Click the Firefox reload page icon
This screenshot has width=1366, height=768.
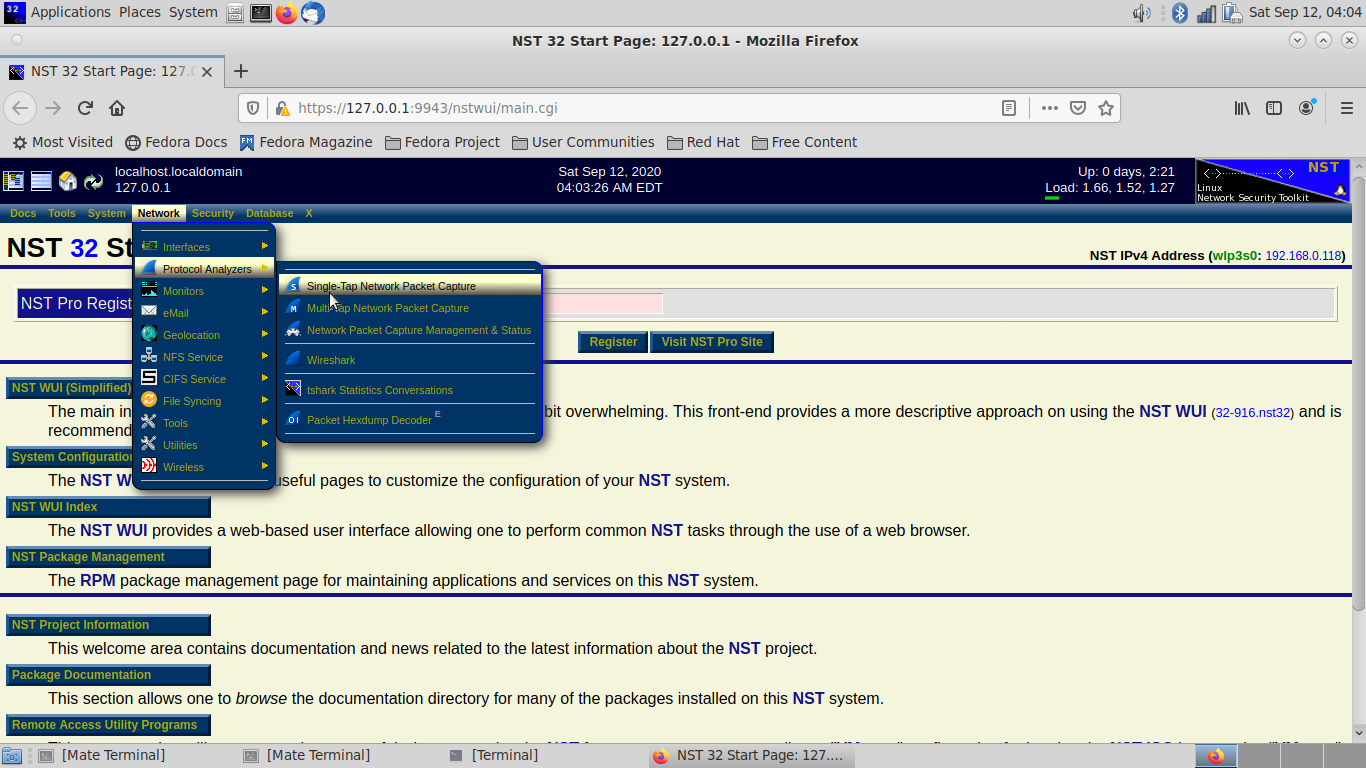pos(85,108)
